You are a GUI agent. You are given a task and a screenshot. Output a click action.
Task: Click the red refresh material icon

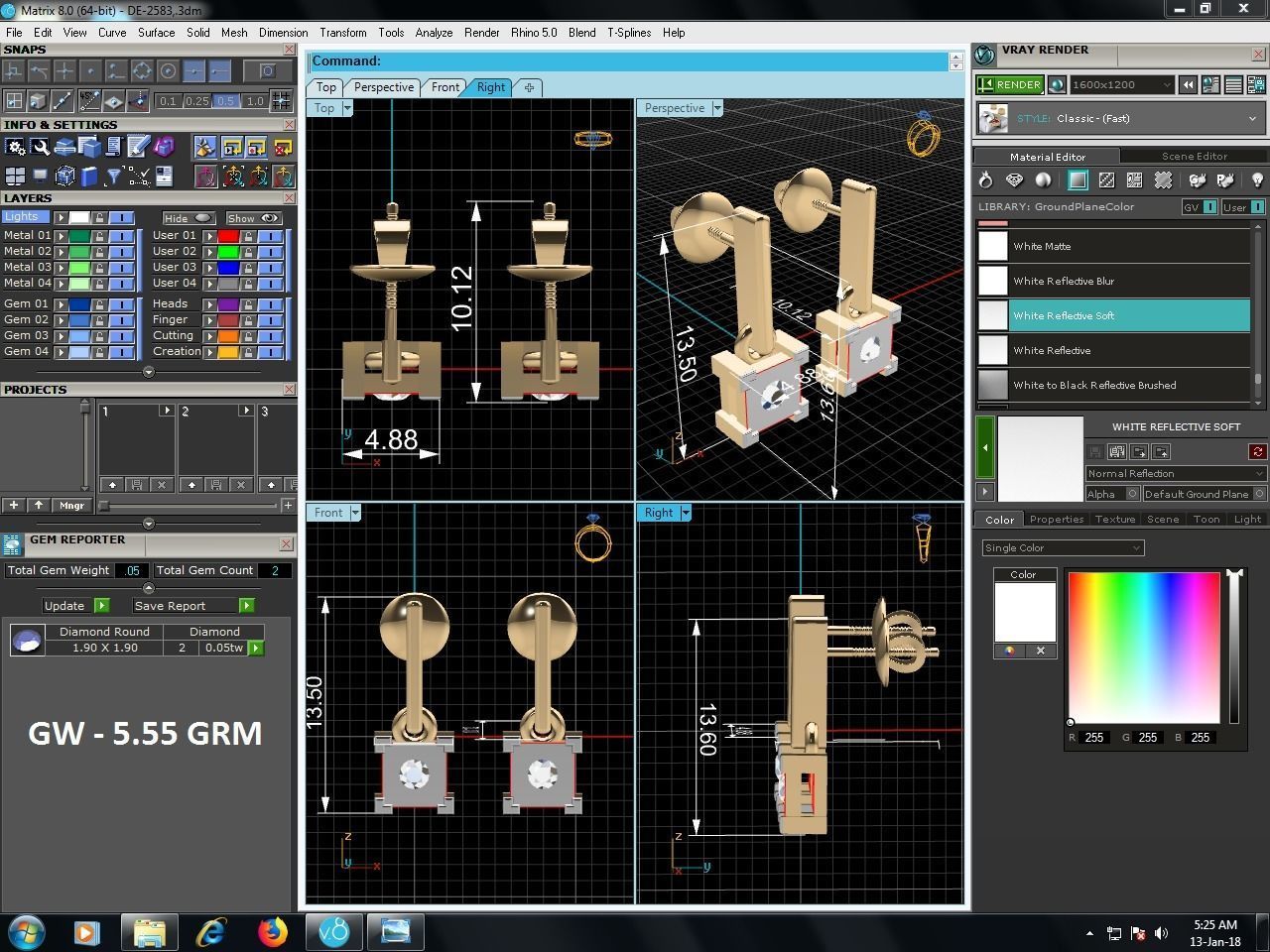point(1257,451)
